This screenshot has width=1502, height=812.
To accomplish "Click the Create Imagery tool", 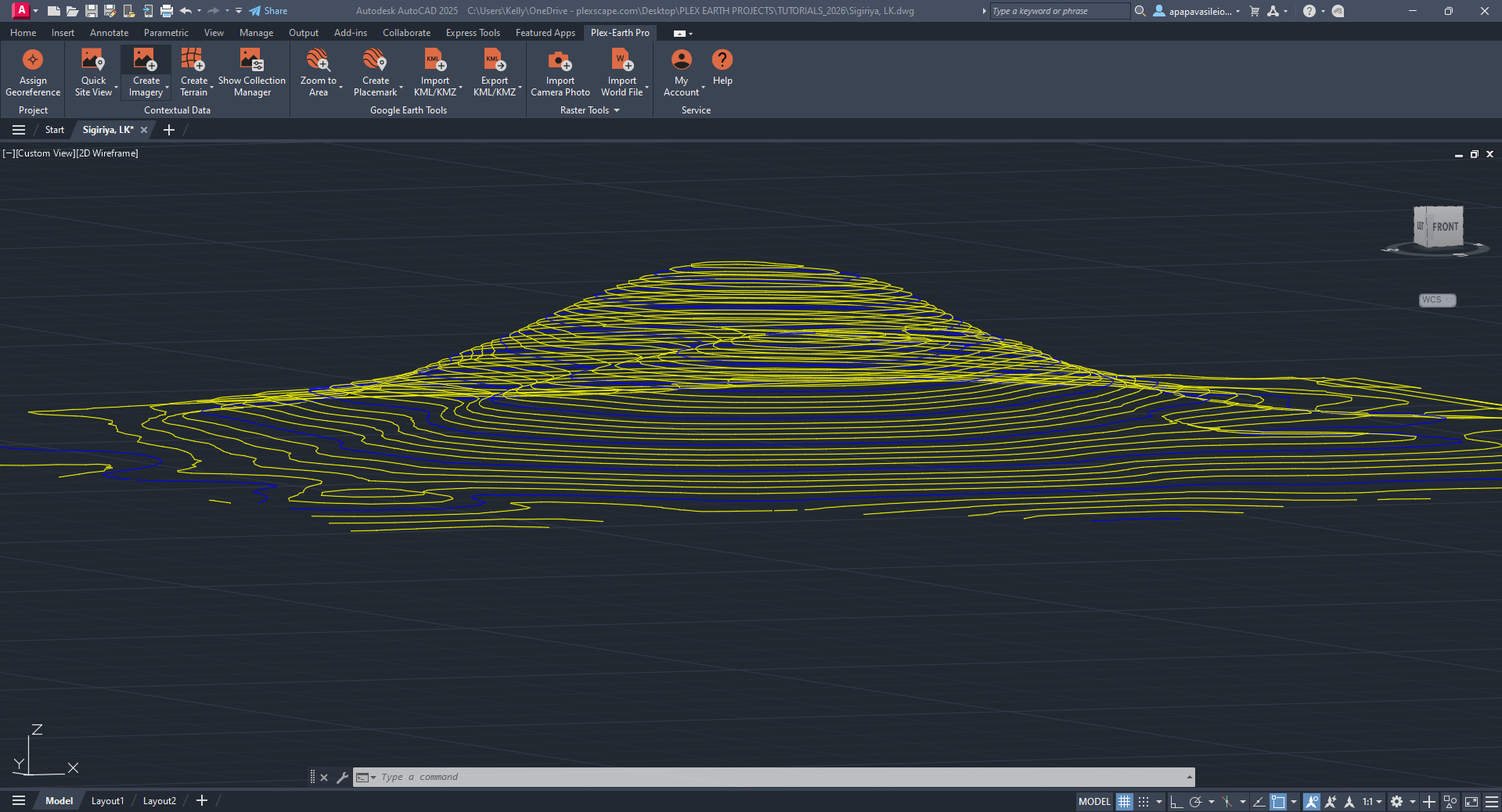I will click(146, 73).
